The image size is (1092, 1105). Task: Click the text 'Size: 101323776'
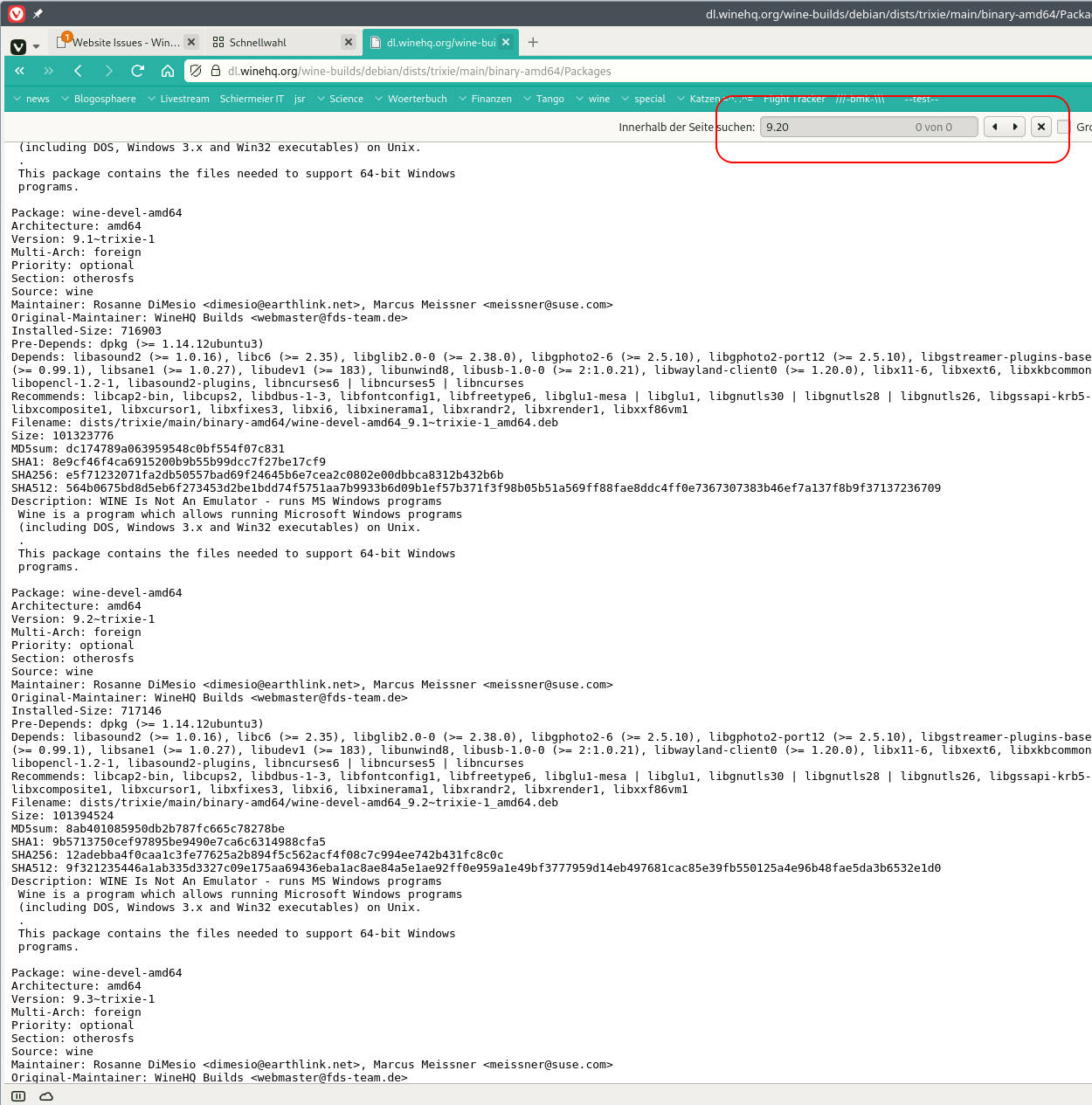click(x=63, y=436)
